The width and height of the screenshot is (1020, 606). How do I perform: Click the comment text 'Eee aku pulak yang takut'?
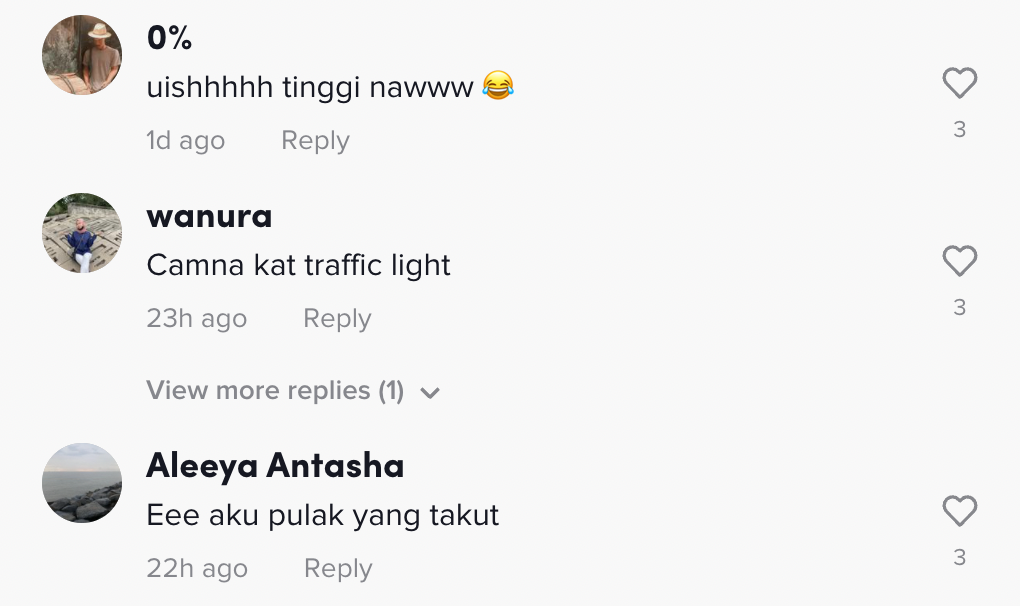[322, 515]
